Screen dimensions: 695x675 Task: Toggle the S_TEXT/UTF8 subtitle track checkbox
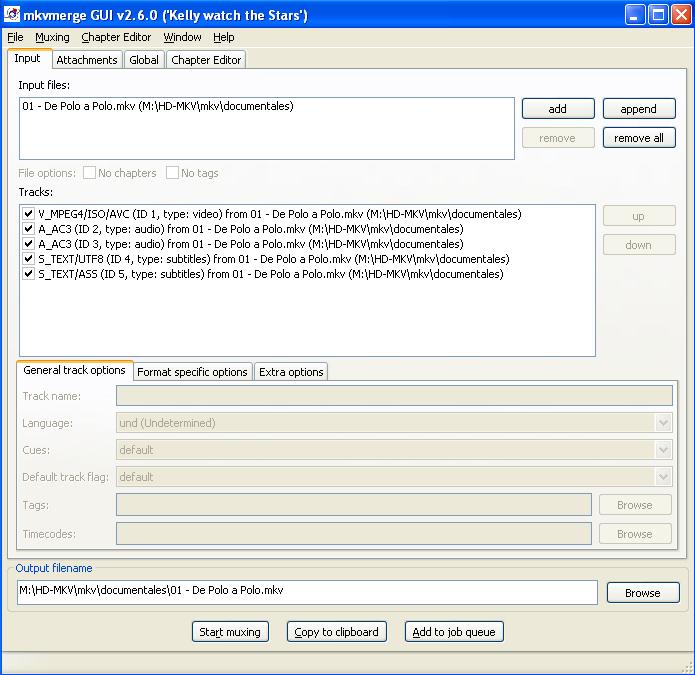[x=28, y=259]
